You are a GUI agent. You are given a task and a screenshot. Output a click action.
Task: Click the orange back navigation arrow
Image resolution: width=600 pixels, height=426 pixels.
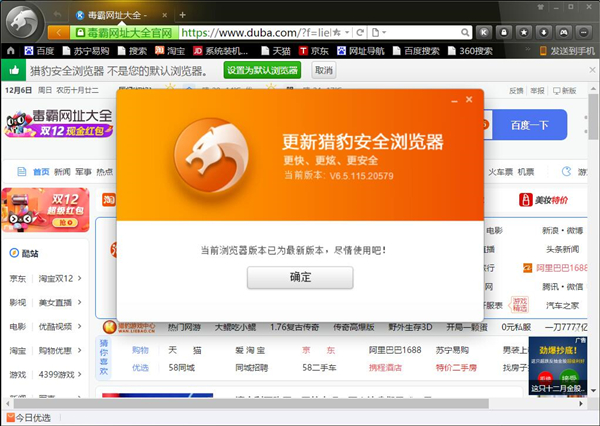[59, 33]
